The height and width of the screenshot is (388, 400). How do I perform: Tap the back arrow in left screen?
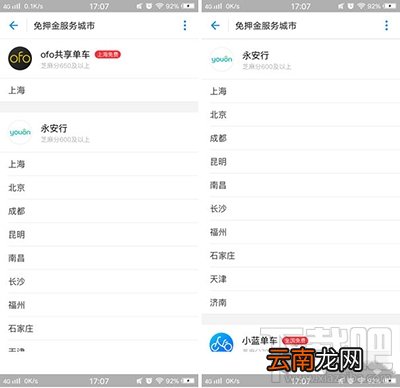(14, 25)
